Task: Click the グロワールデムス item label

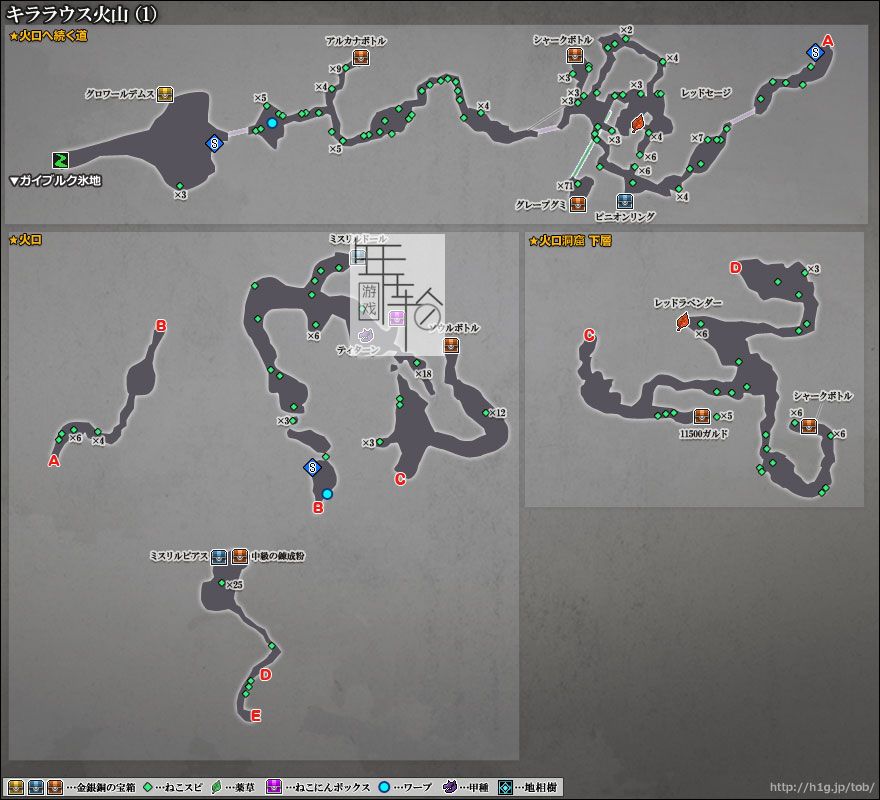Action: point(120,94)
